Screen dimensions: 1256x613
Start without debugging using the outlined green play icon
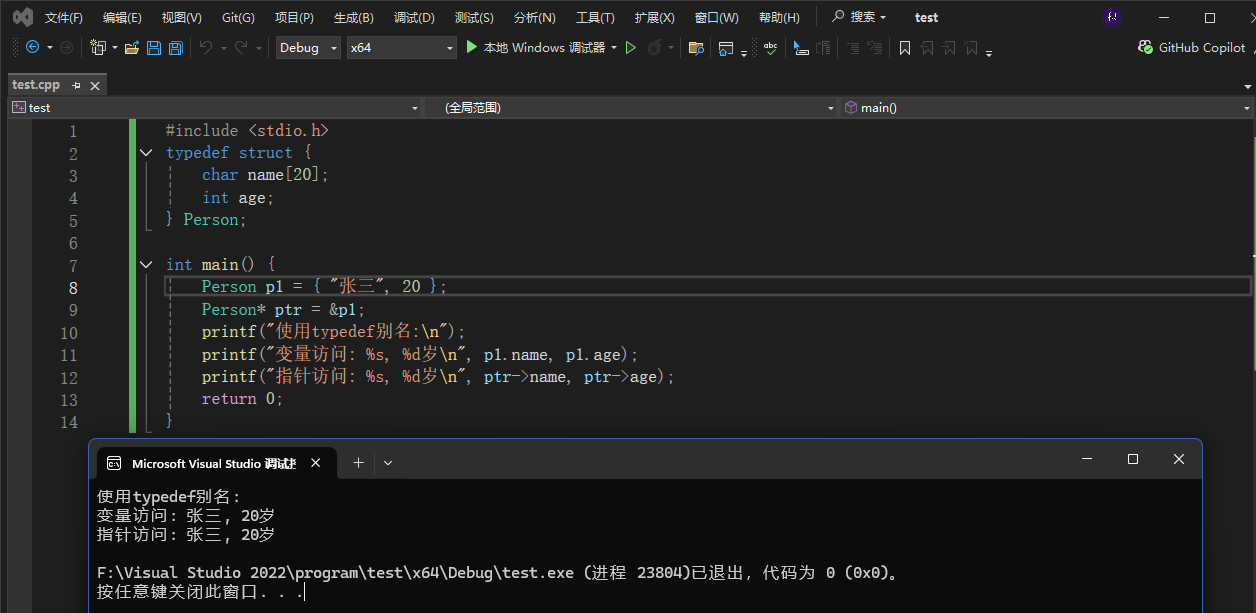631,47
